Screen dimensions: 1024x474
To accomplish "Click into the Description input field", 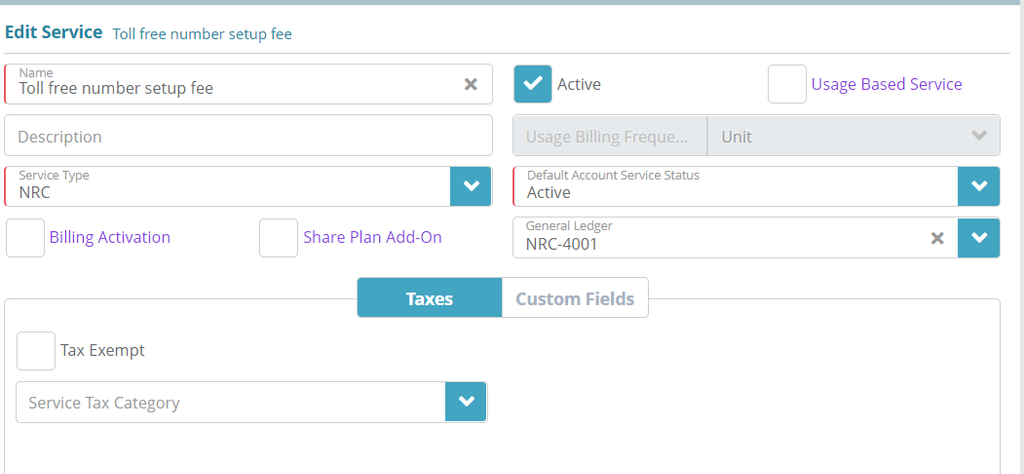I will point(248,136).
